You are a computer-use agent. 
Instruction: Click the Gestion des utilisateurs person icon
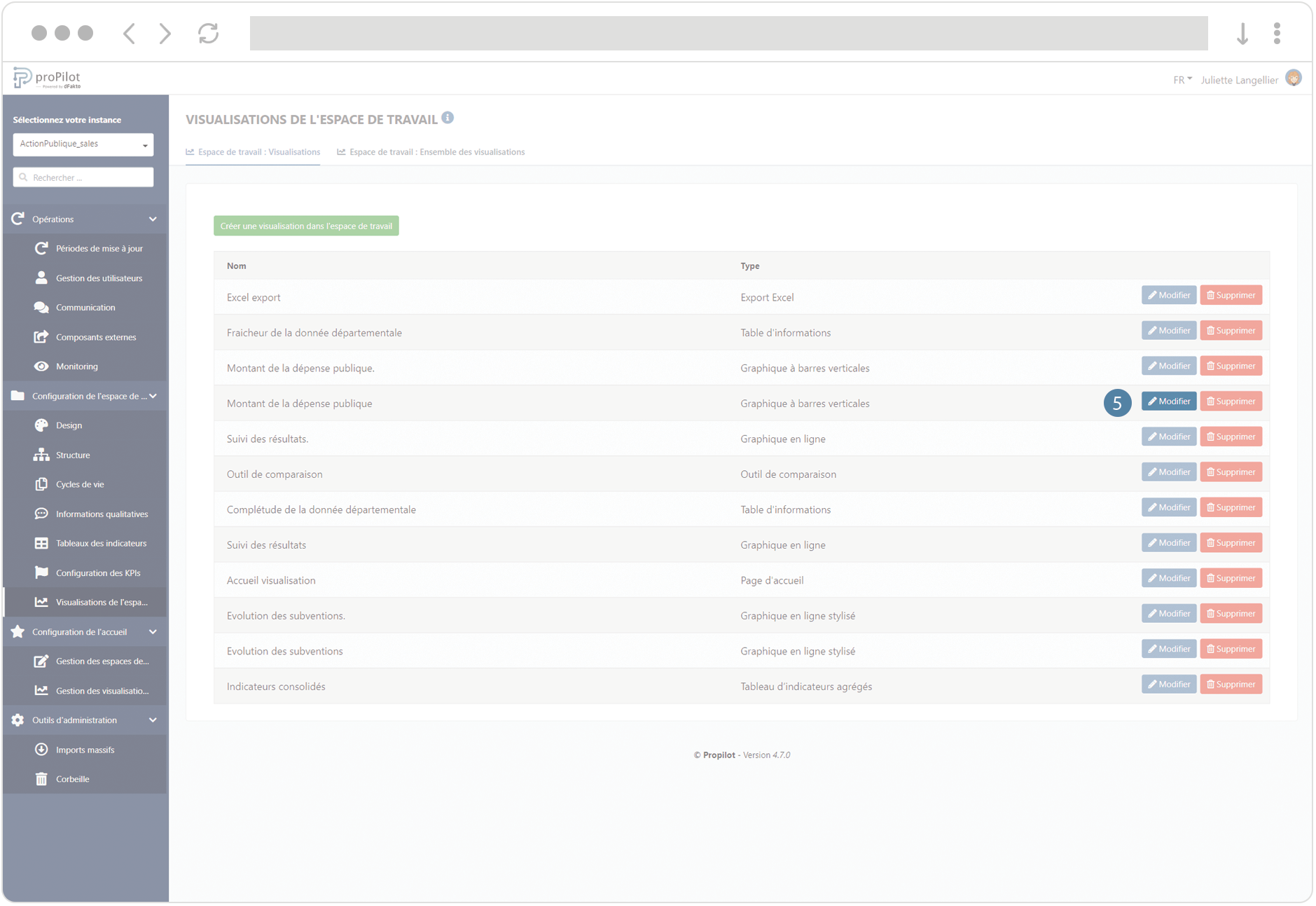42,277
